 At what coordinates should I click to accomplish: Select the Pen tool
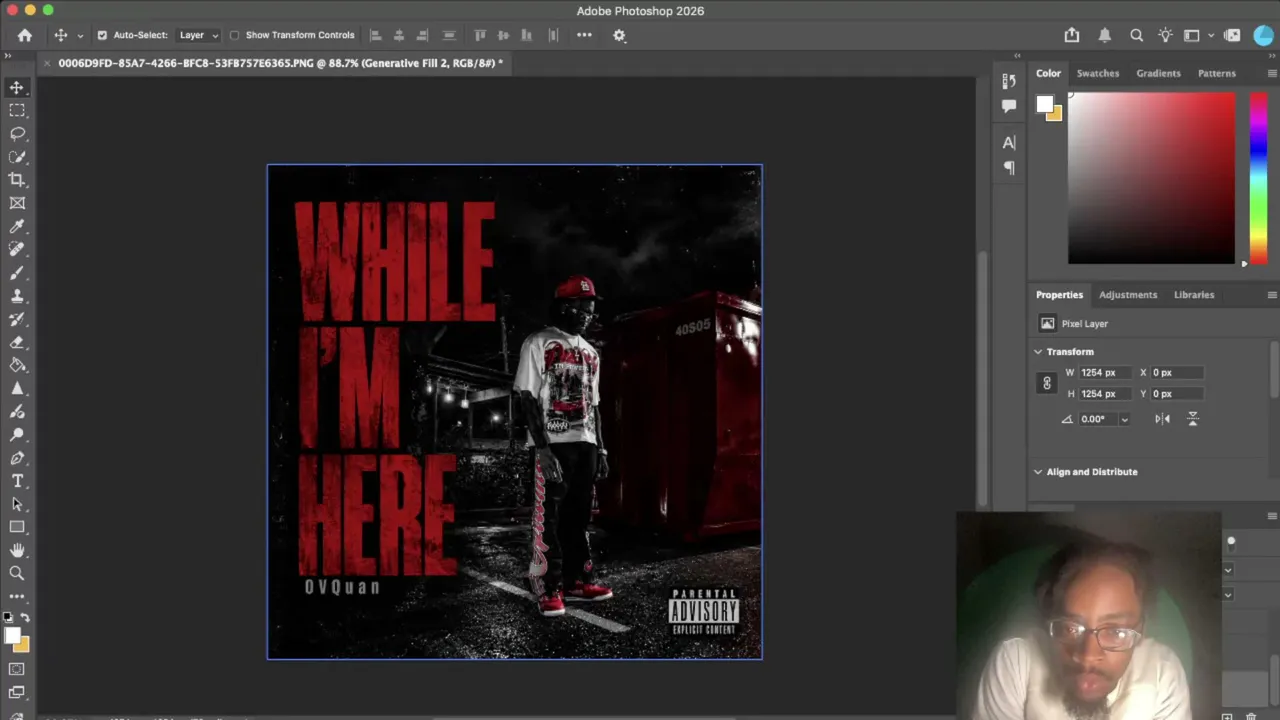click(17, 458)
